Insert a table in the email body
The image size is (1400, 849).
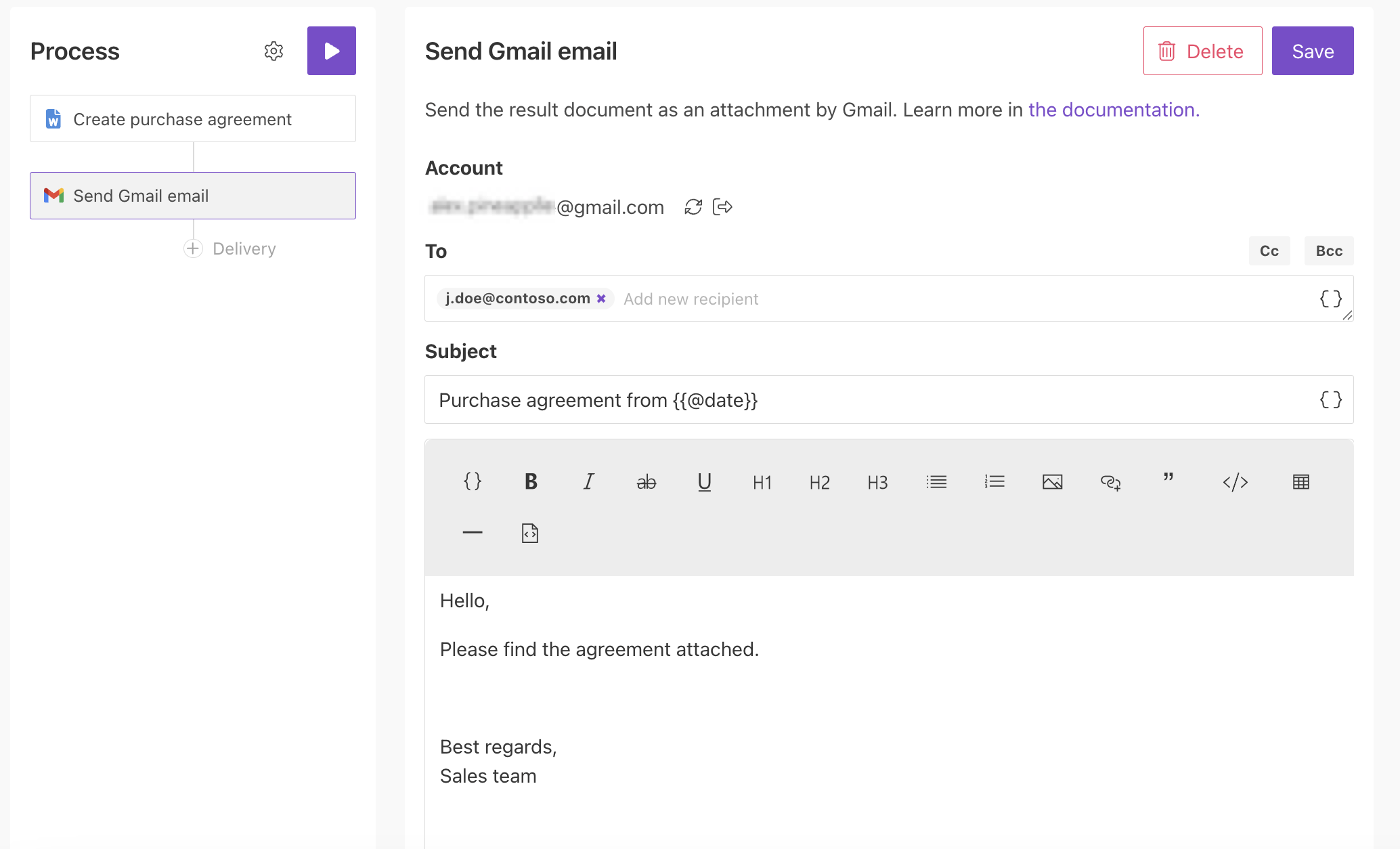(1301, 482)
